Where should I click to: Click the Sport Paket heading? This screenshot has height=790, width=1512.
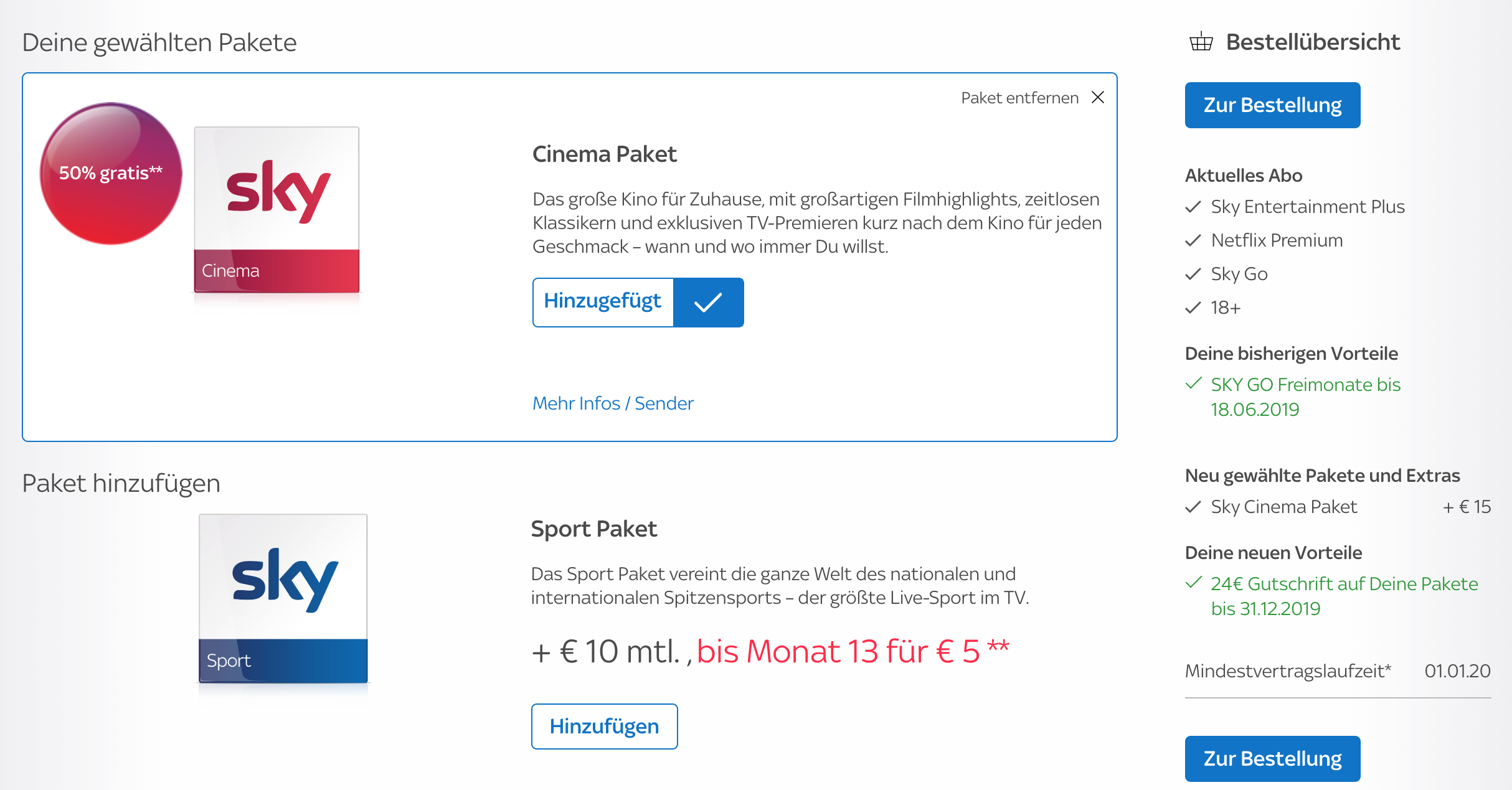point(593,529)
